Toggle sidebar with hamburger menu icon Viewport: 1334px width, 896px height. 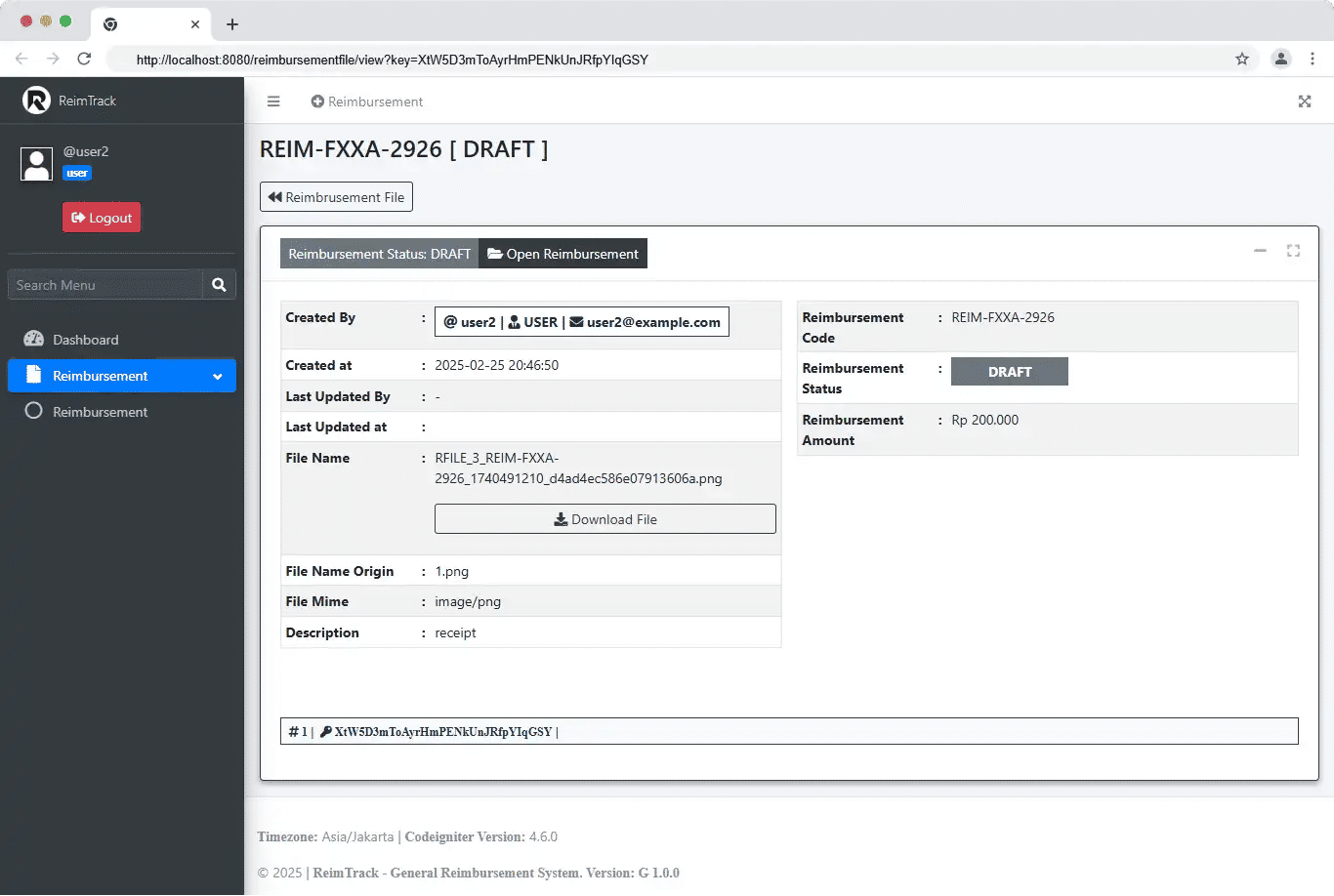[273, 102]
